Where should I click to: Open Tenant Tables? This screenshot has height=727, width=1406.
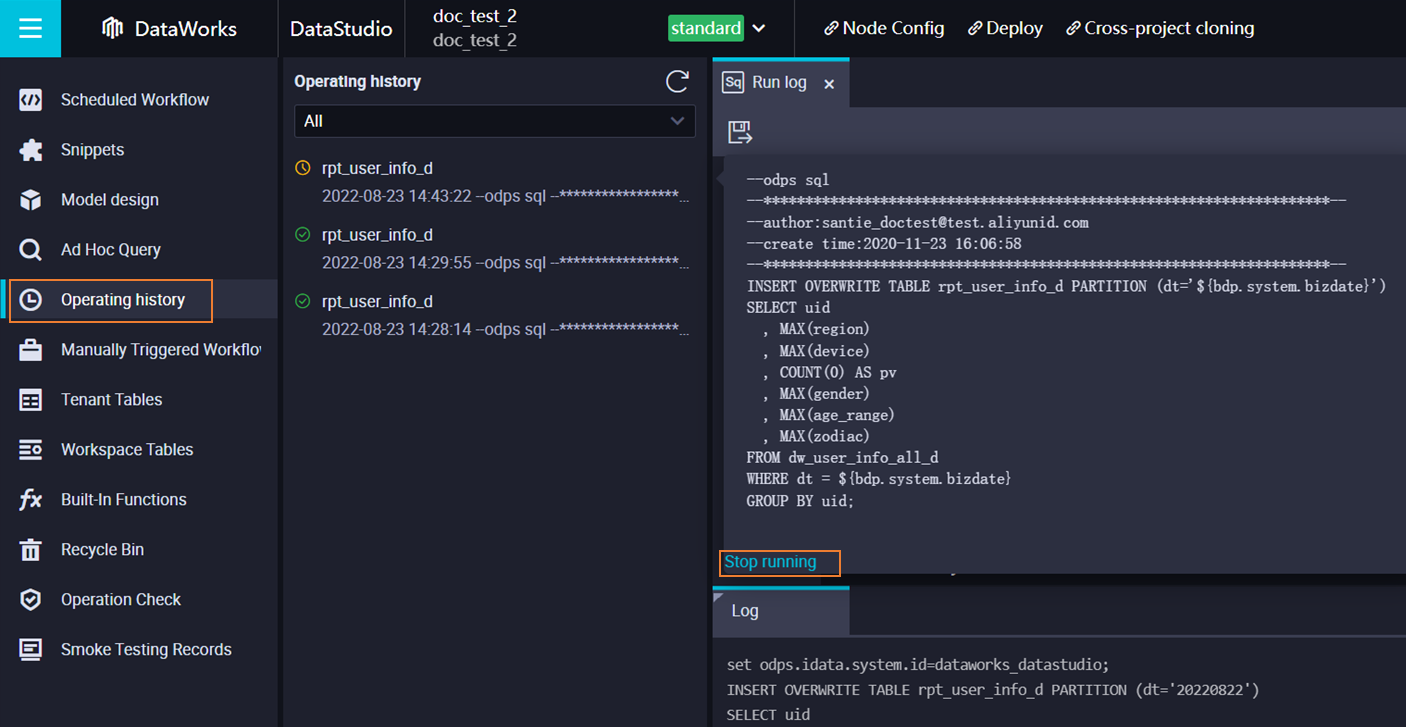[x=111, y=400]
